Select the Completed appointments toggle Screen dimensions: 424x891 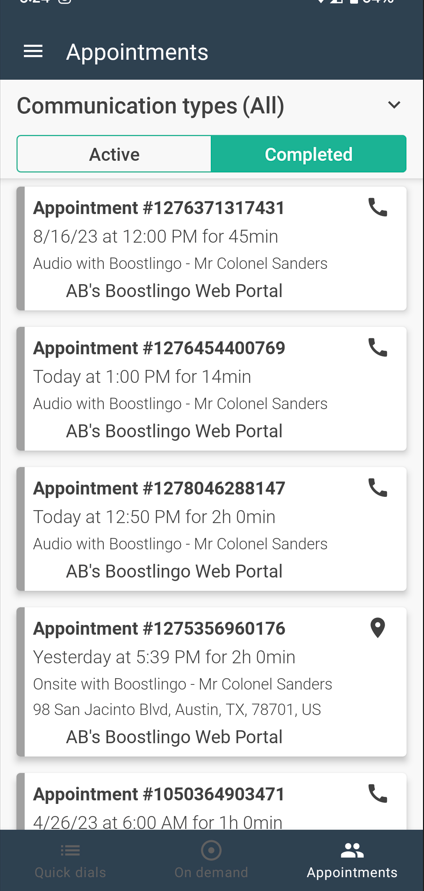309,154
